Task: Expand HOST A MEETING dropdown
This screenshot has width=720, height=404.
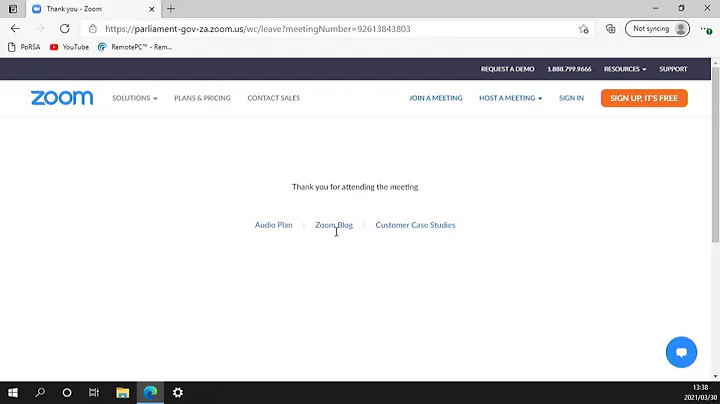Action: (x=511, y=98)
